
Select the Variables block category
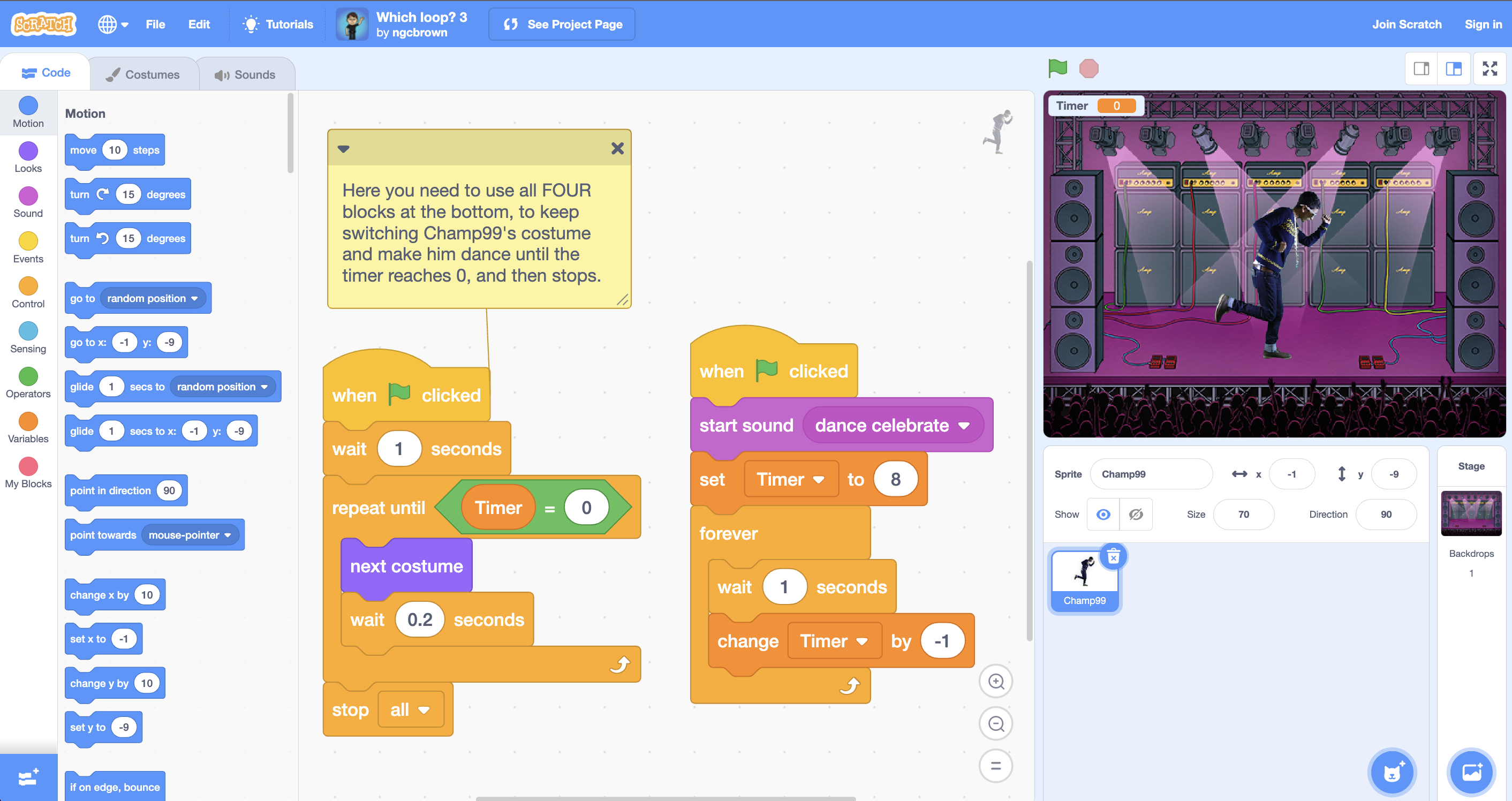coord(28,428)
